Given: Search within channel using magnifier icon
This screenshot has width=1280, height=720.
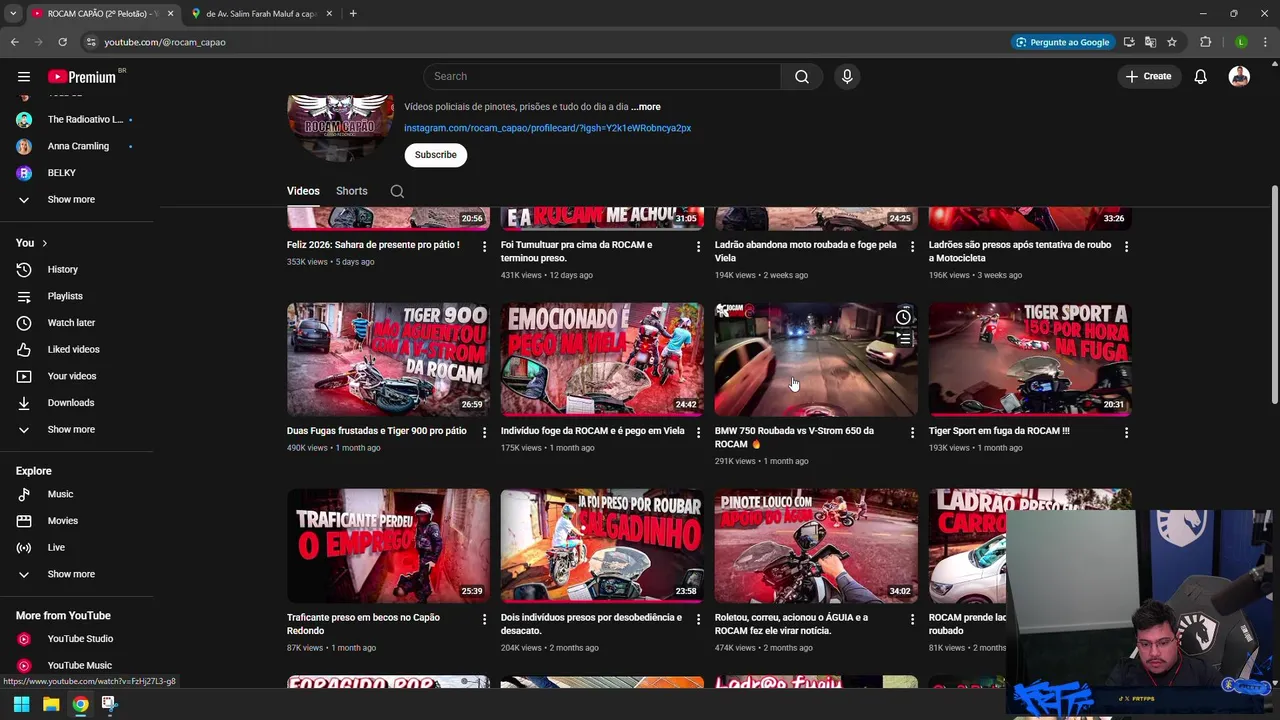Looking at the screenshot, I should click(397, 191).
